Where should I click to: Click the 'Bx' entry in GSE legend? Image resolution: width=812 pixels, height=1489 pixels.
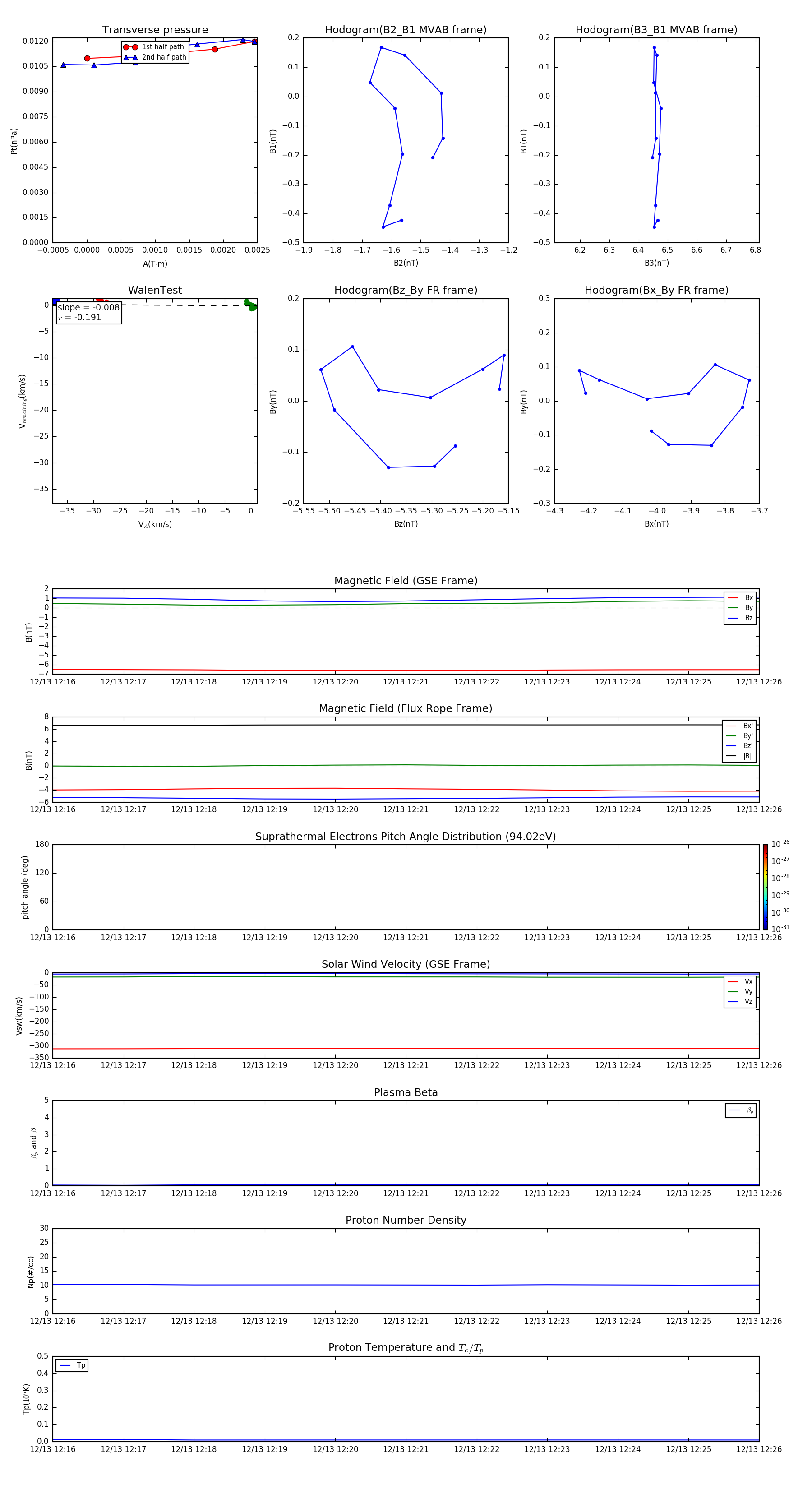740,598
